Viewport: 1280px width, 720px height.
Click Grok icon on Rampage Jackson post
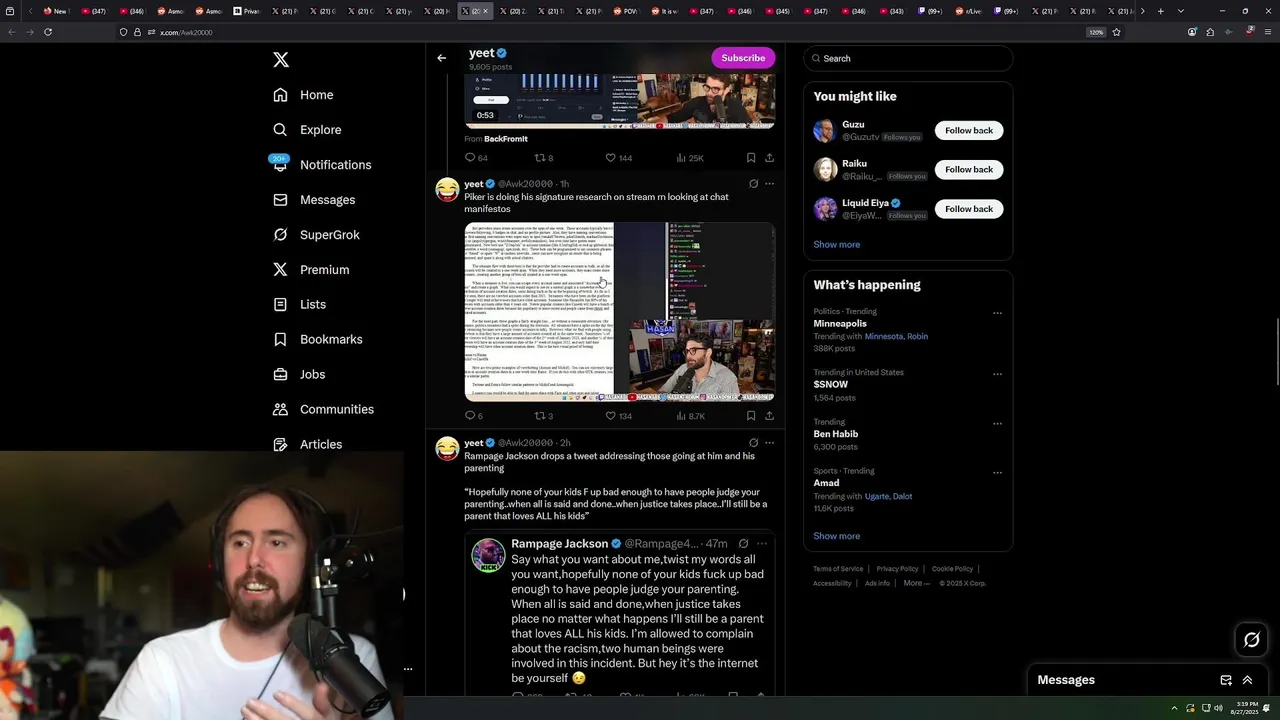[753, 442]
